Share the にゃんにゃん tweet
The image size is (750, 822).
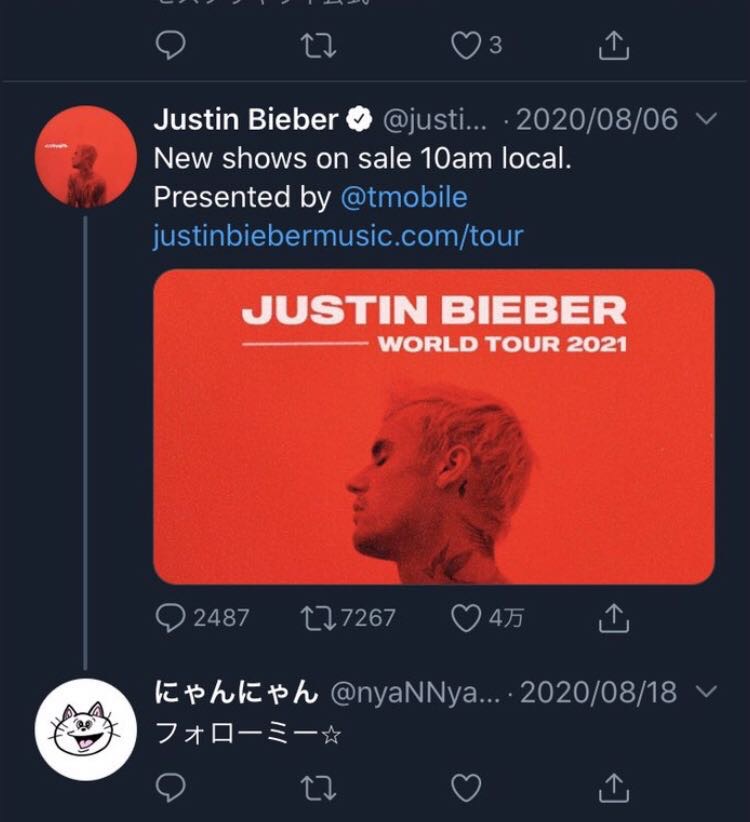[x=613, y=788]
